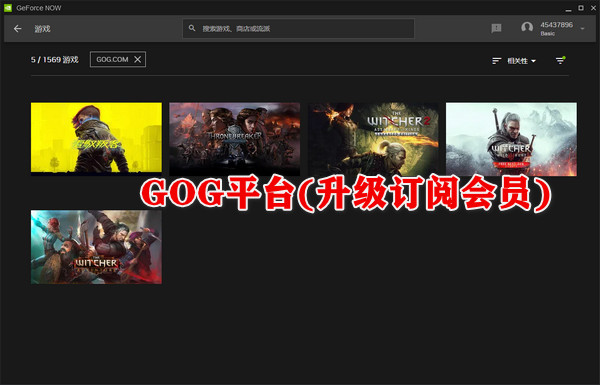Open The Witcher 2 game tile

tap(373, 139)
